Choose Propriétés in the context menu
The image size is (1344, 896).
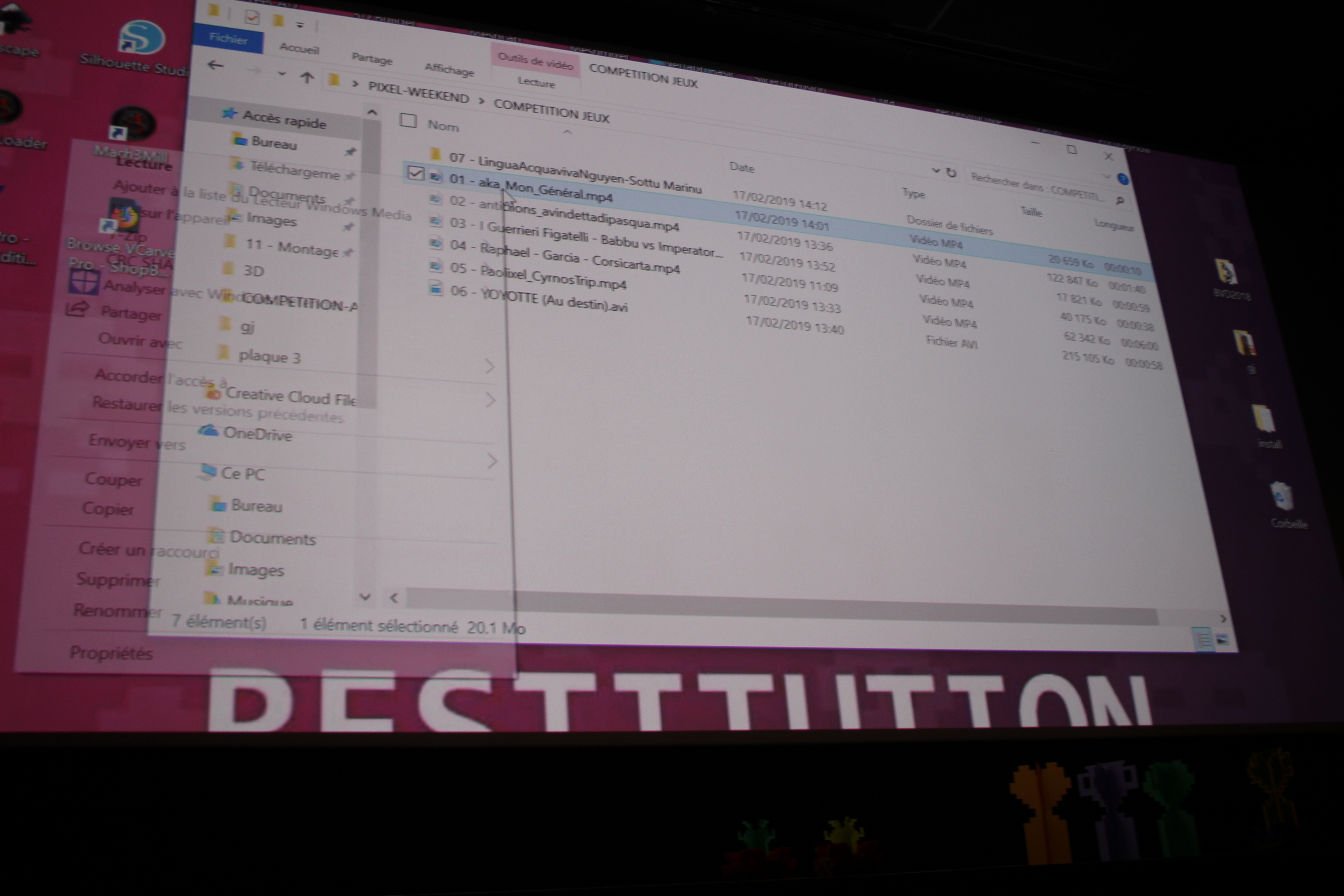coord(111,653)
